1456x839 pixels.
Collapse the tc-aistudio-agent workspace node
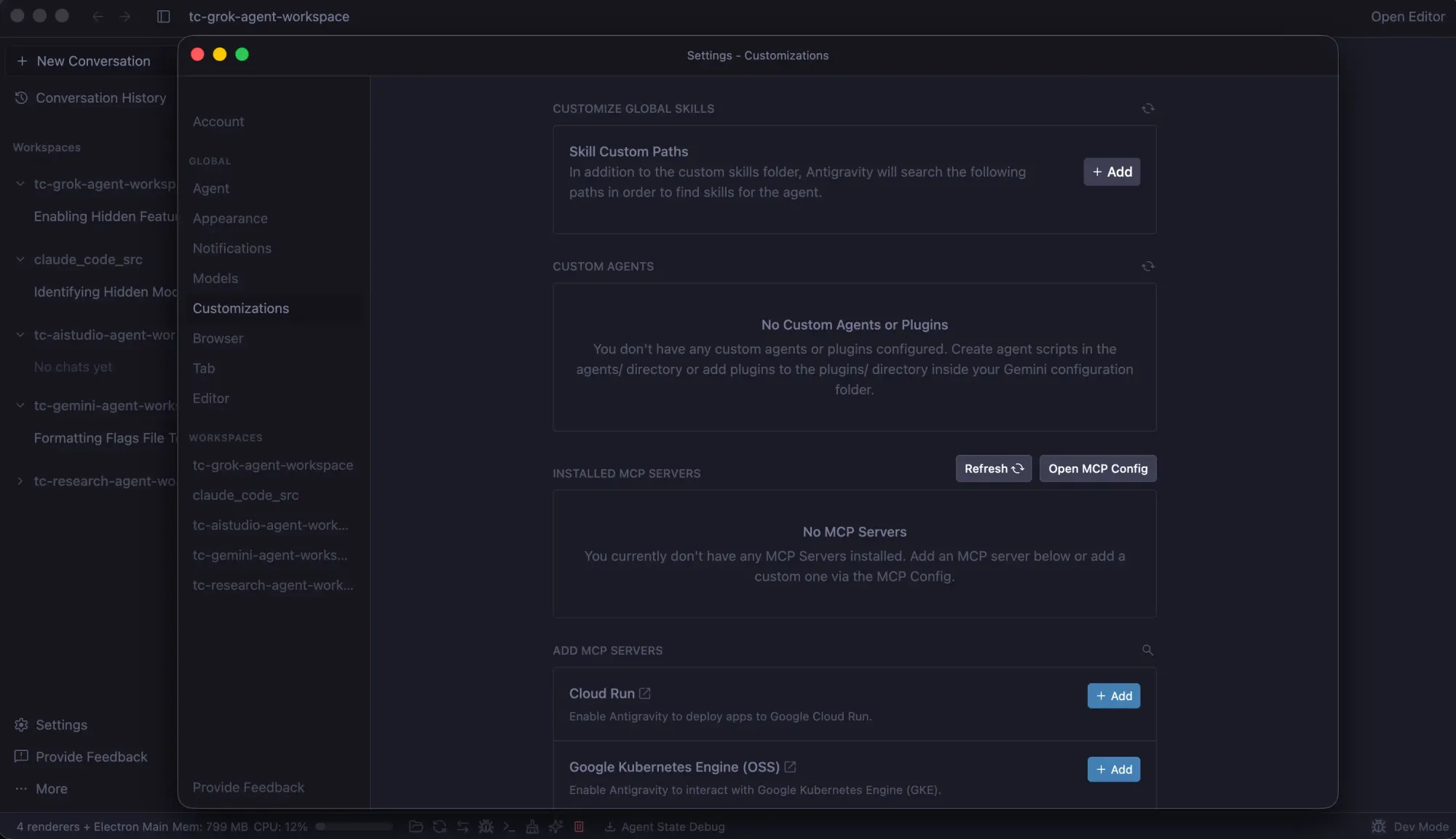20,335
